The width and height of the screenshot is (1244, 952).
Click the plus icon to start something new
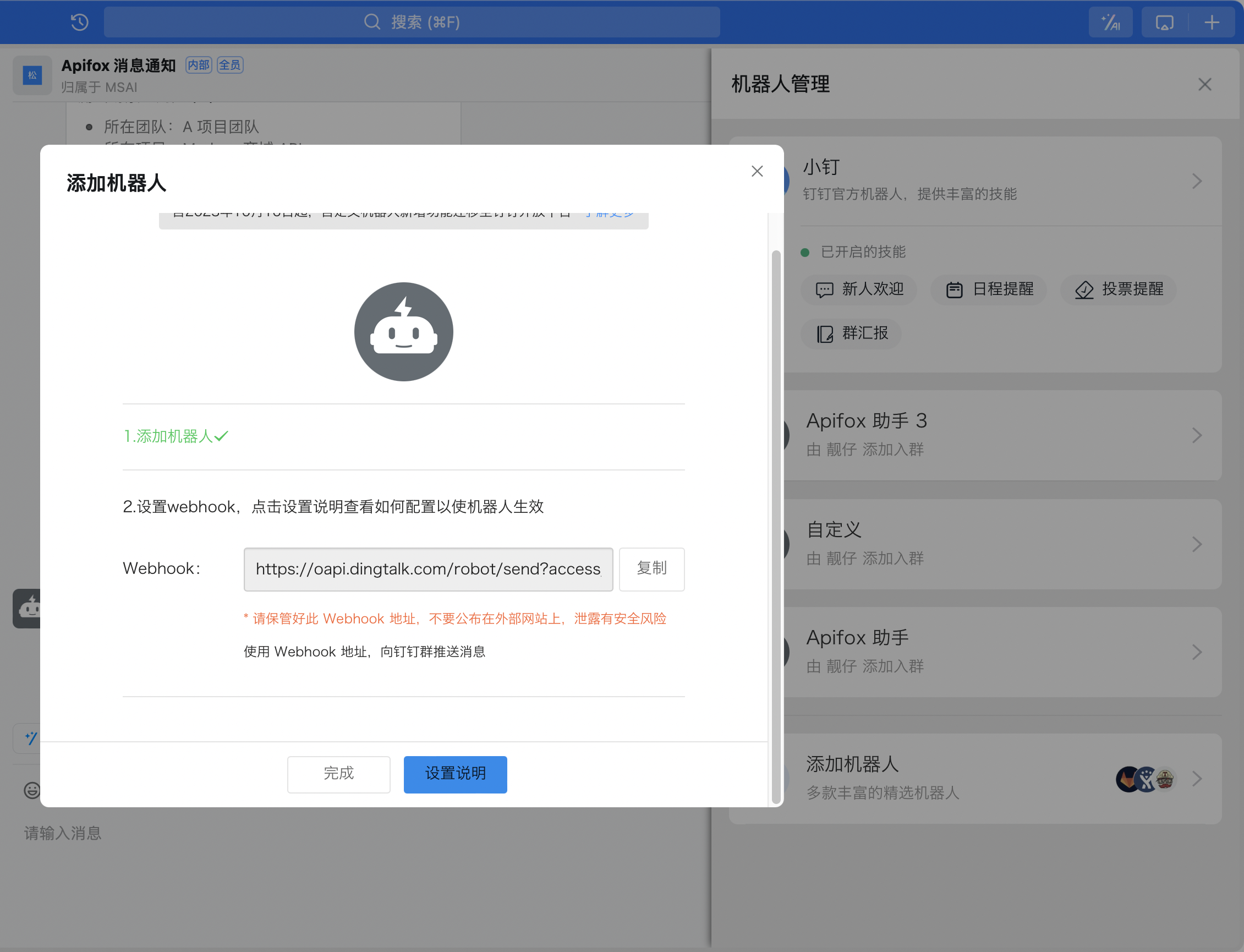pyautogui.click(x=1211, y=22)
